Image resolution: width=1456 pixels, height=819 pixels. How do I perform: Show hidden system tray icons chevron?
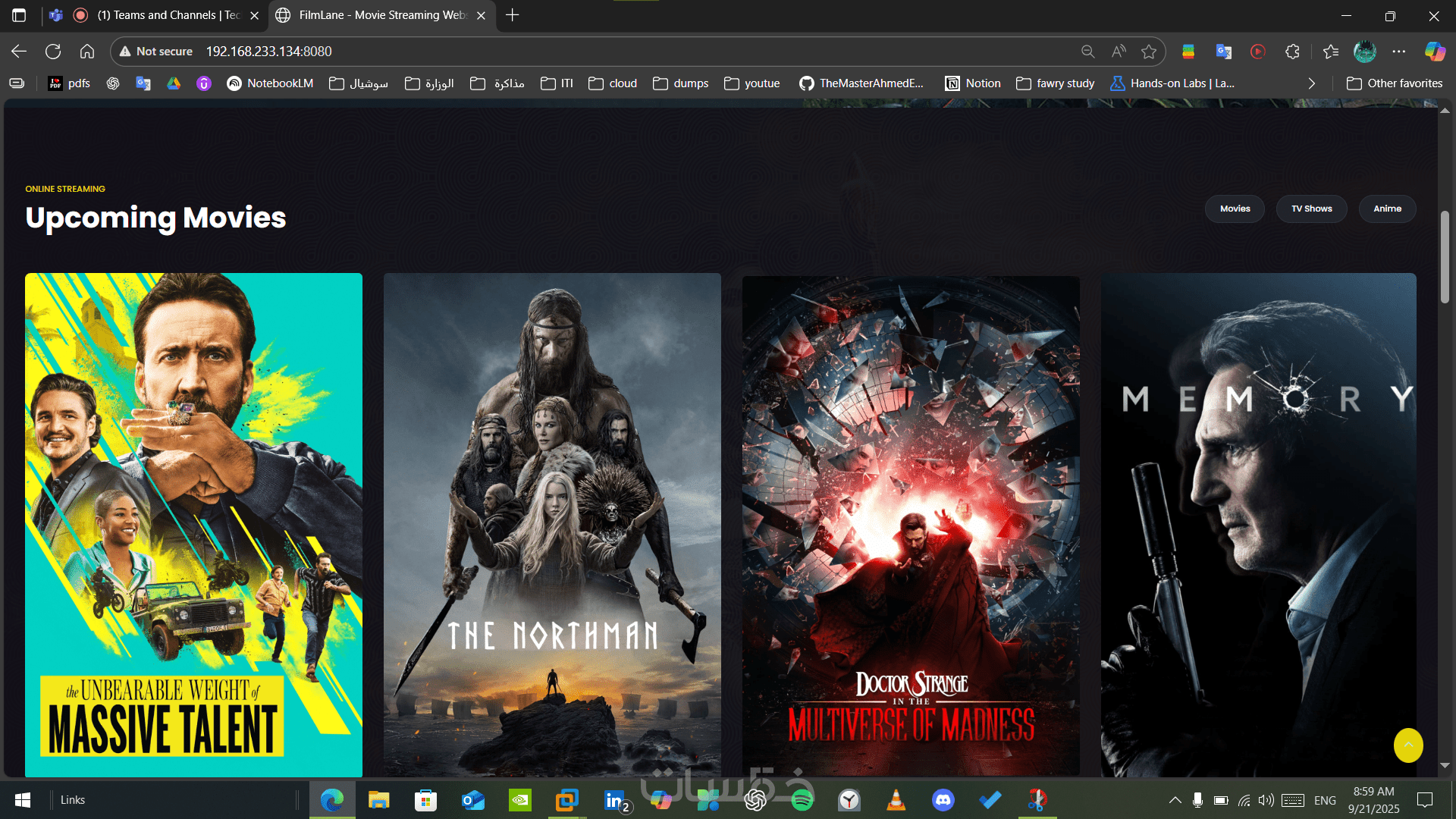point(1175,800)
